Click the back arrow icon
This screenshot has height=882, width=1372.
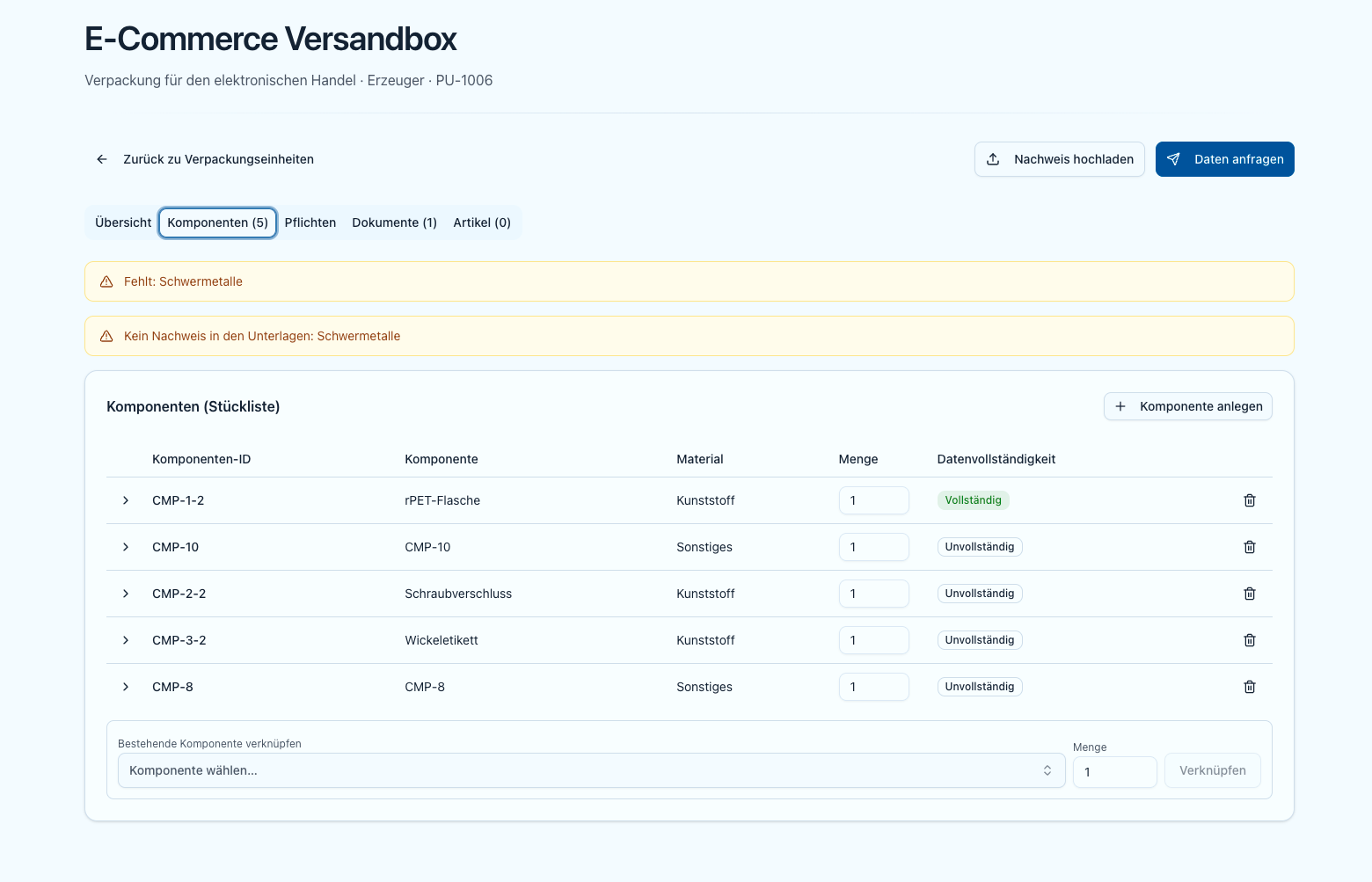click(102, 159)
